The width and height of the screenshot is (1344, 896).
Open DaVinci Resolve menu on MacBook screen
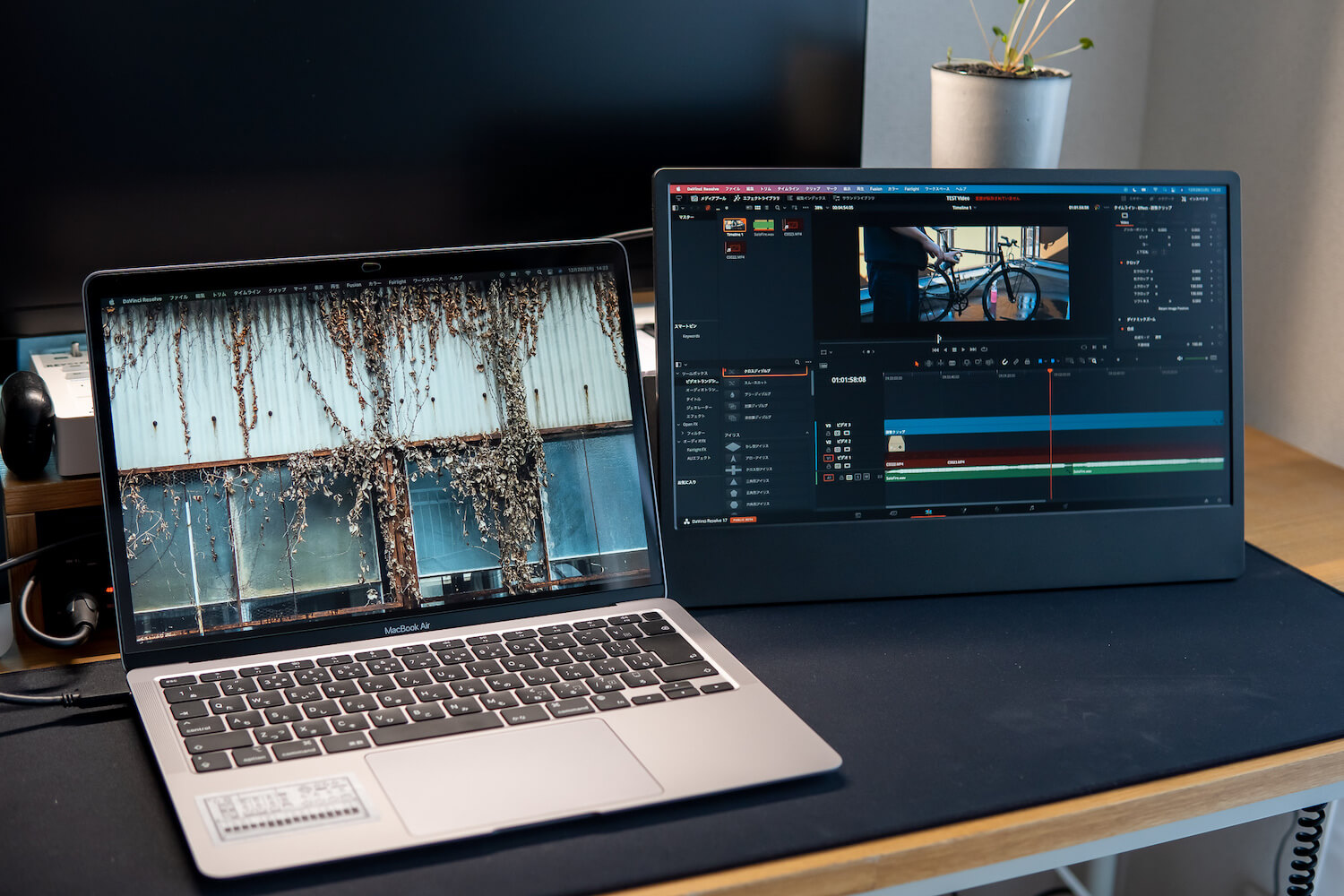click(x=142, y=298)
